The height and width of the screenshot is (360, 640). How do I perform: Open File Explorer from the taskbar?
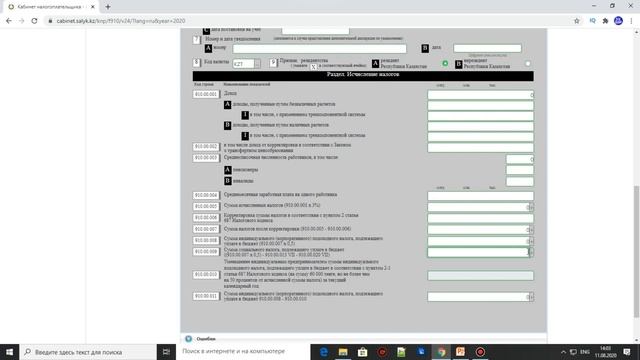click(x=343, y=352)
